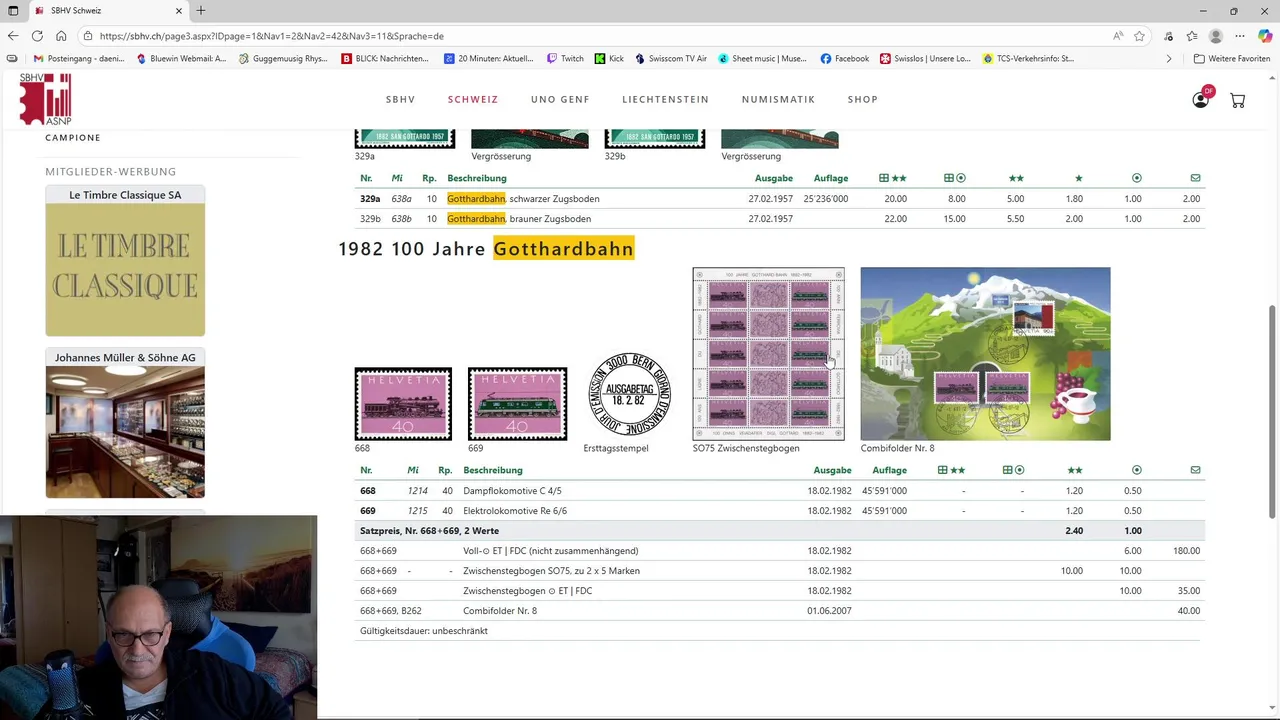This screenshot has width=1280, height=720.
Task: Add page to favorites star icon
Action: point(1139,36)
